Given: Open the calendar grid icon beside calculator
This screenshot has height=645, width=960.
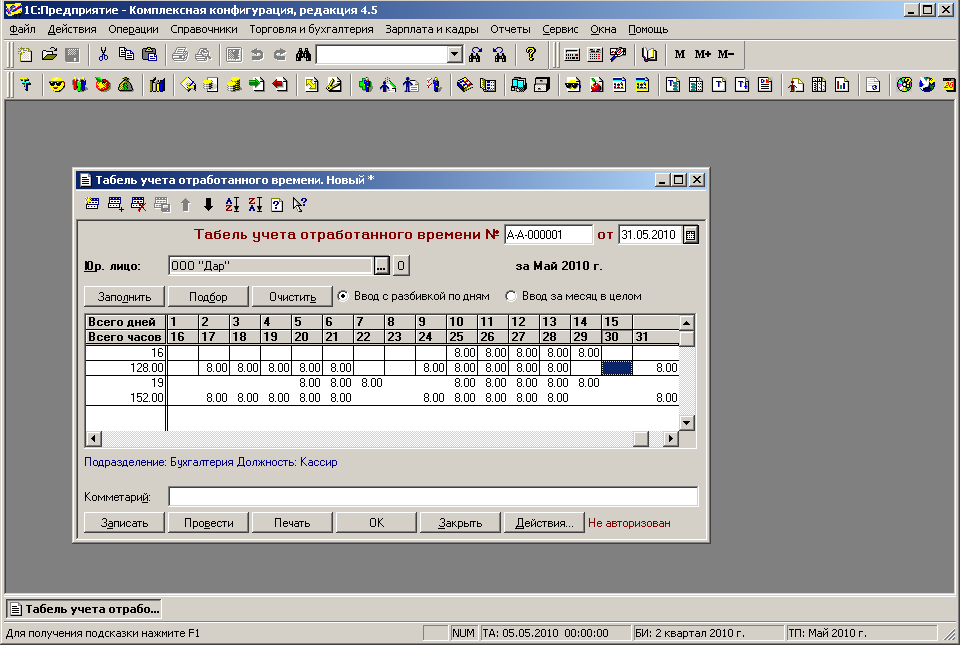Looking at the screenshot, I should click(x=595, y=54).
